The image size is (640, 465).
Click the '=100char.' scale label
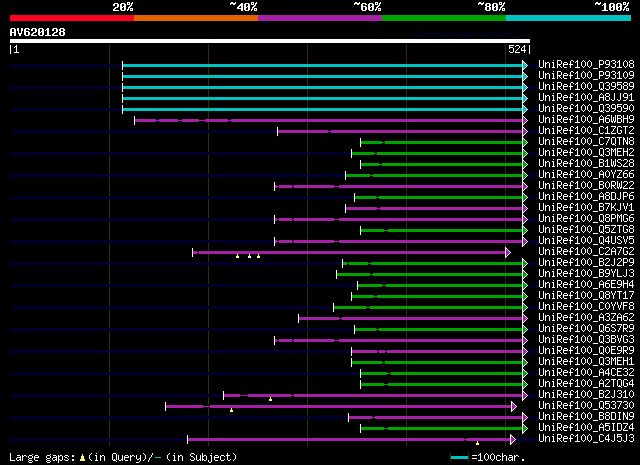pyautogui.click(x=498, y=457)
